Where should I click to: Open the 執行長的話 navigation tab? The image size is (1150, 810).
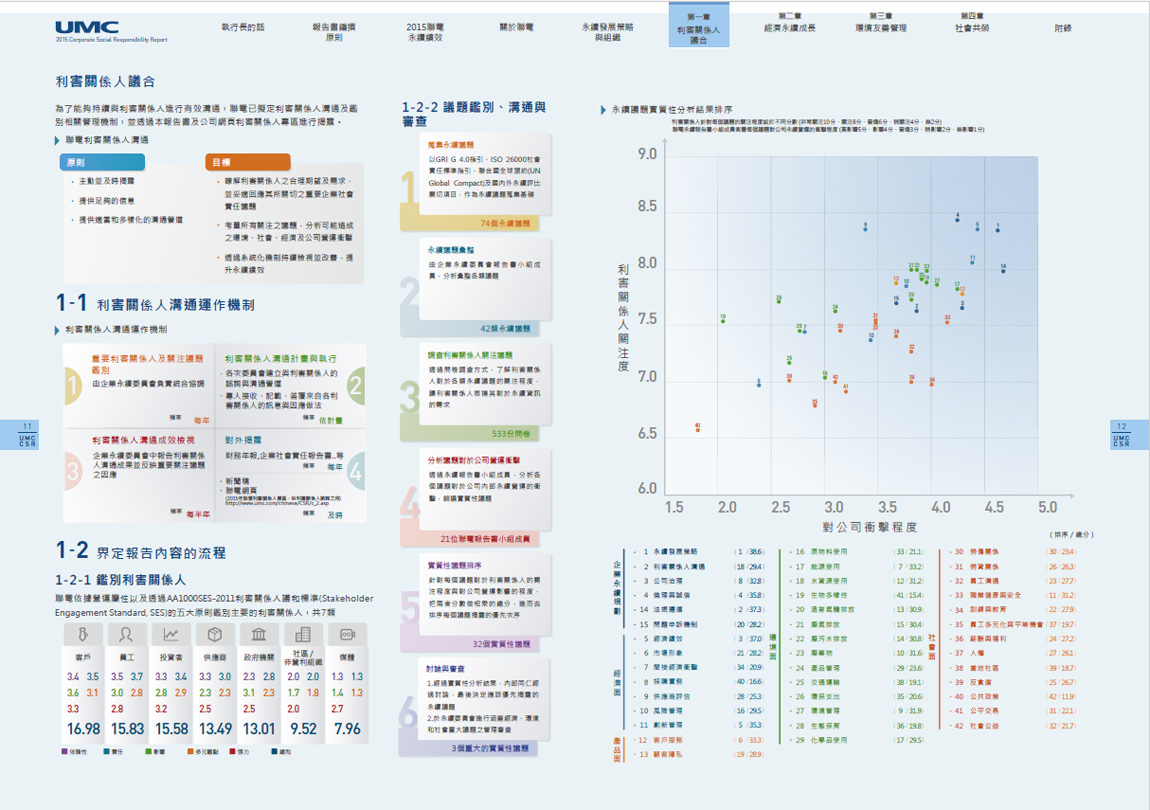[x=243, y=27]
